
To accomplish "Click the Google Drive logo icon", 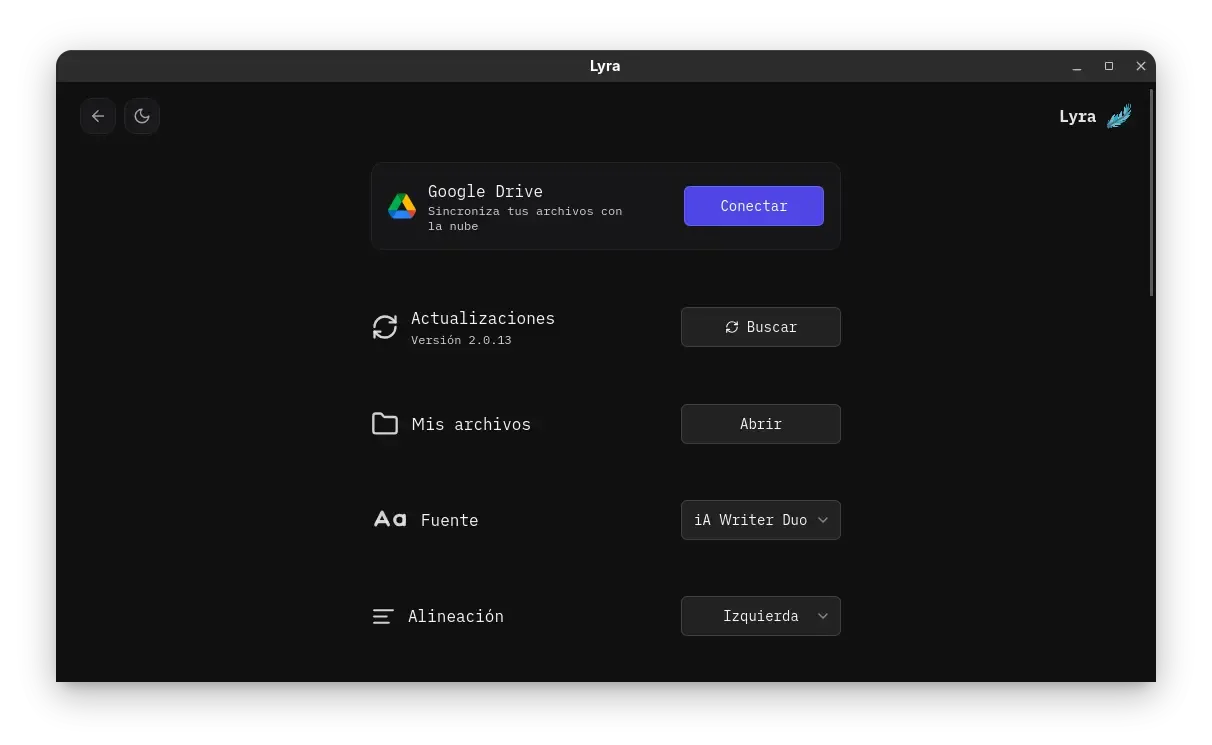I will pos(402,206).
